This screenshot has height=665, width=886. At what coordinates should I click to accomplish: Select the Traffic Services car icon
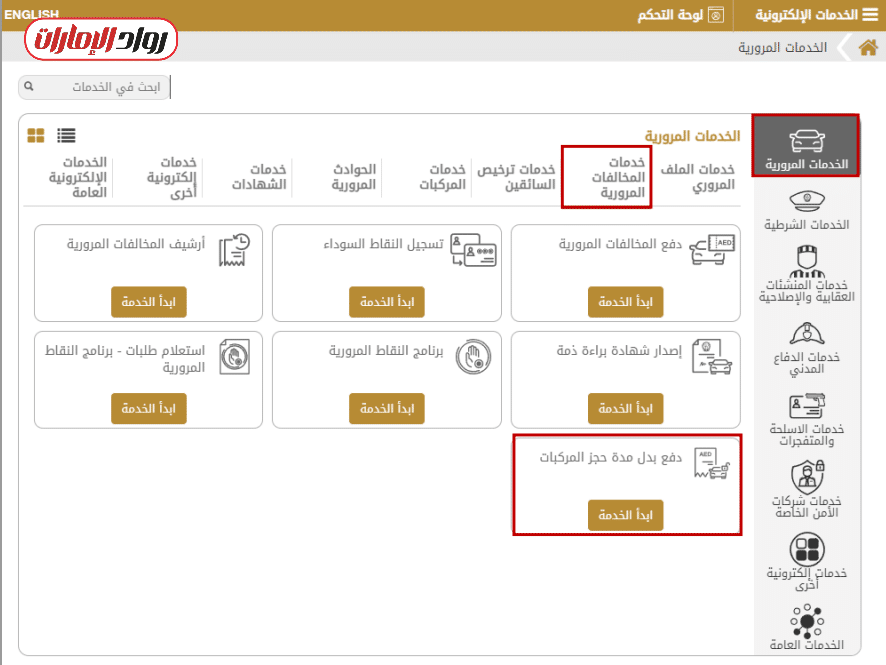tap(806, 143)
